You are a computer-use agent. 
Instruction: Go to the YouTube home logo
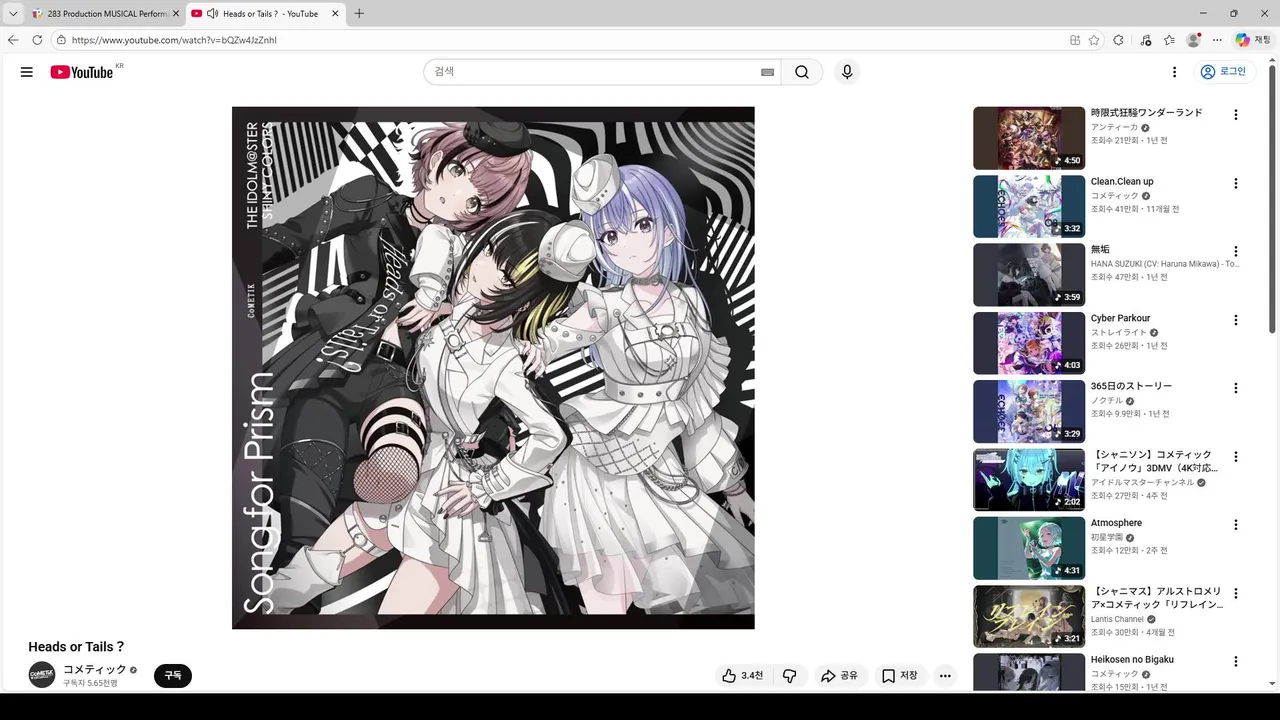pyautogui.click(x=82, y=72)
